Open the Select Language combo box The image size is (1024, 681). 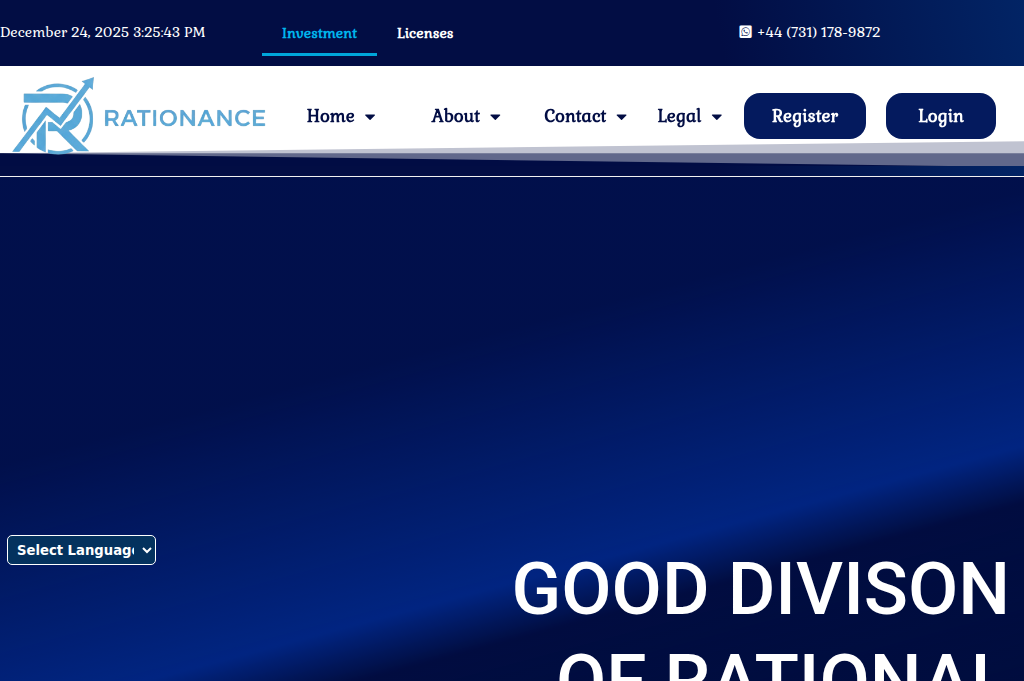point(81,550)
